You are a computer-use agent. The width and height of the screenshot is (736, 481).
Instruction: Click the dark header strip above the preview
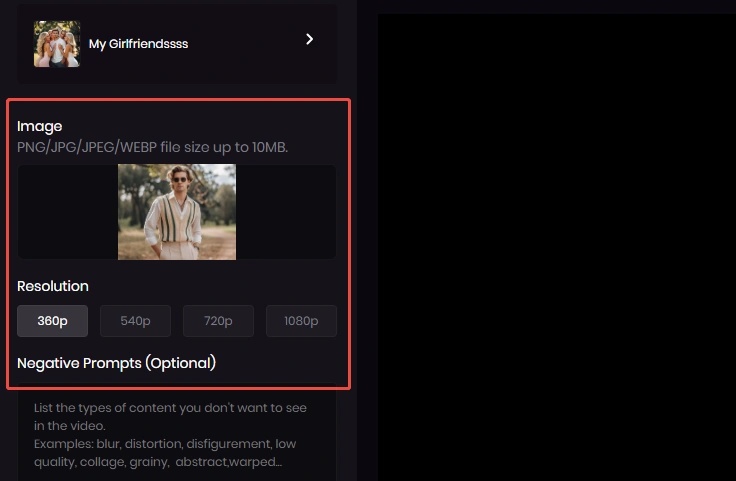(x=556, y=6)
